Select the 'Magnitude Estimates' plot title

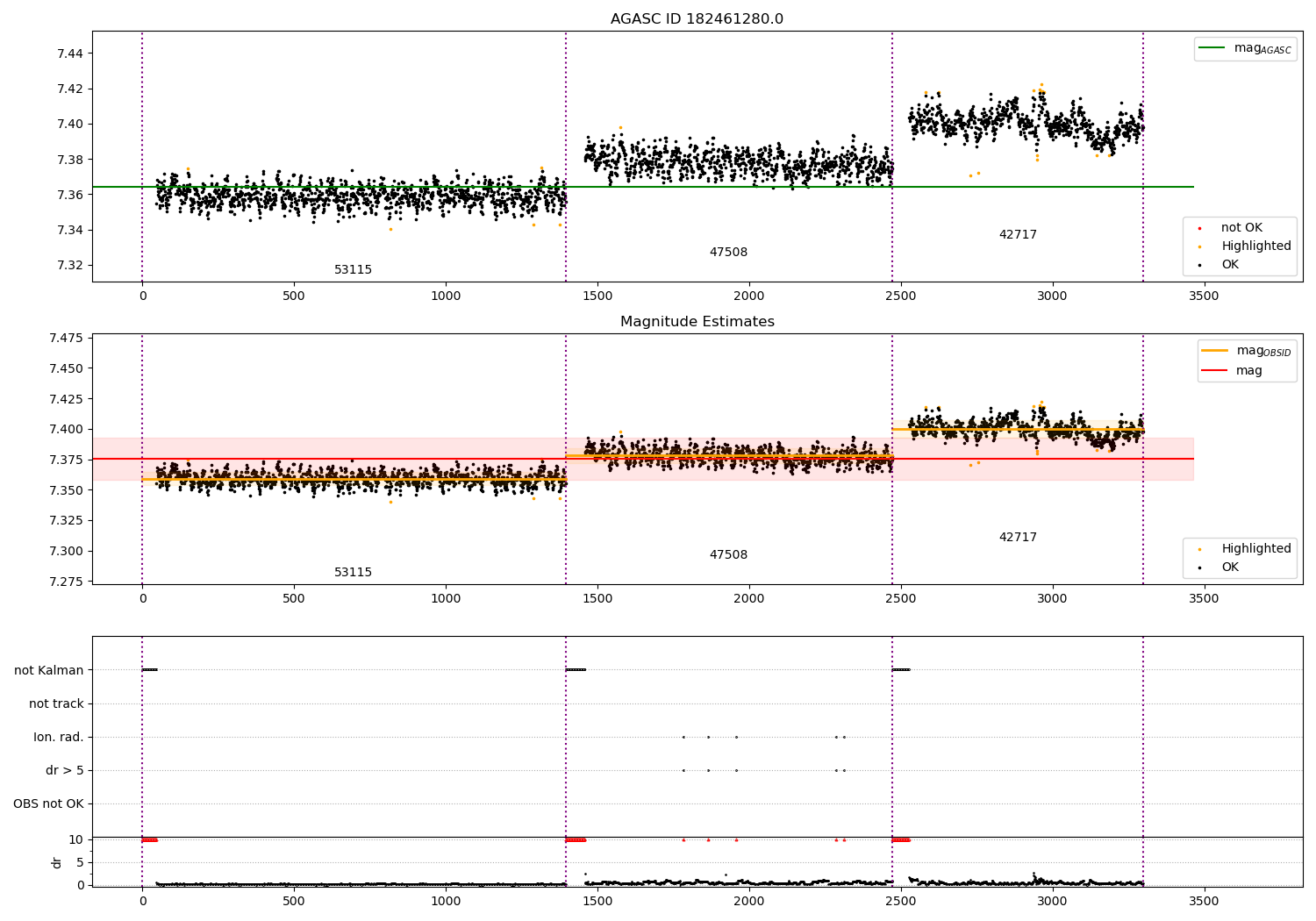coord(697,322)
